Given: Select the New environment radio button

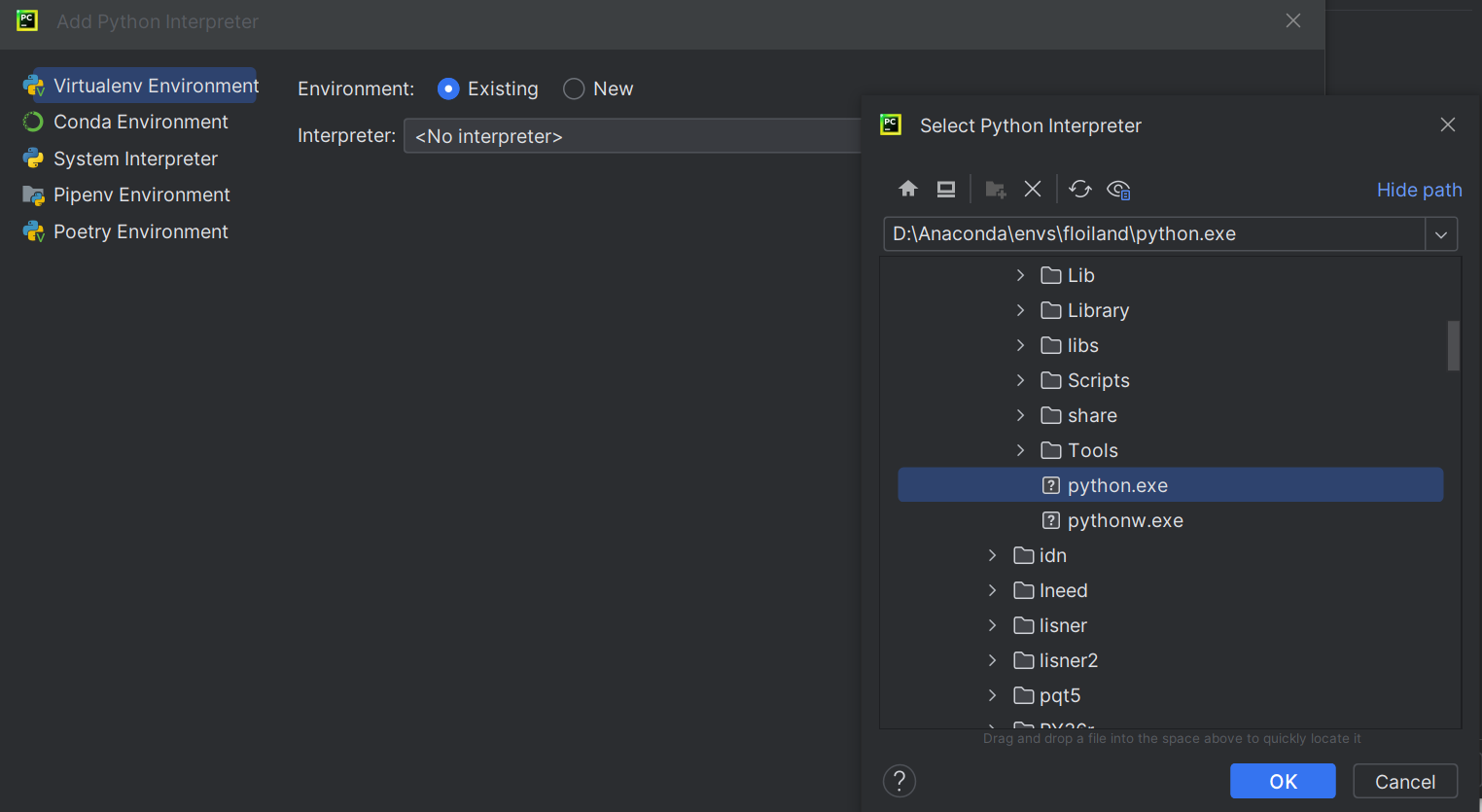Looking at the screenshot, I should click(574, 88).
